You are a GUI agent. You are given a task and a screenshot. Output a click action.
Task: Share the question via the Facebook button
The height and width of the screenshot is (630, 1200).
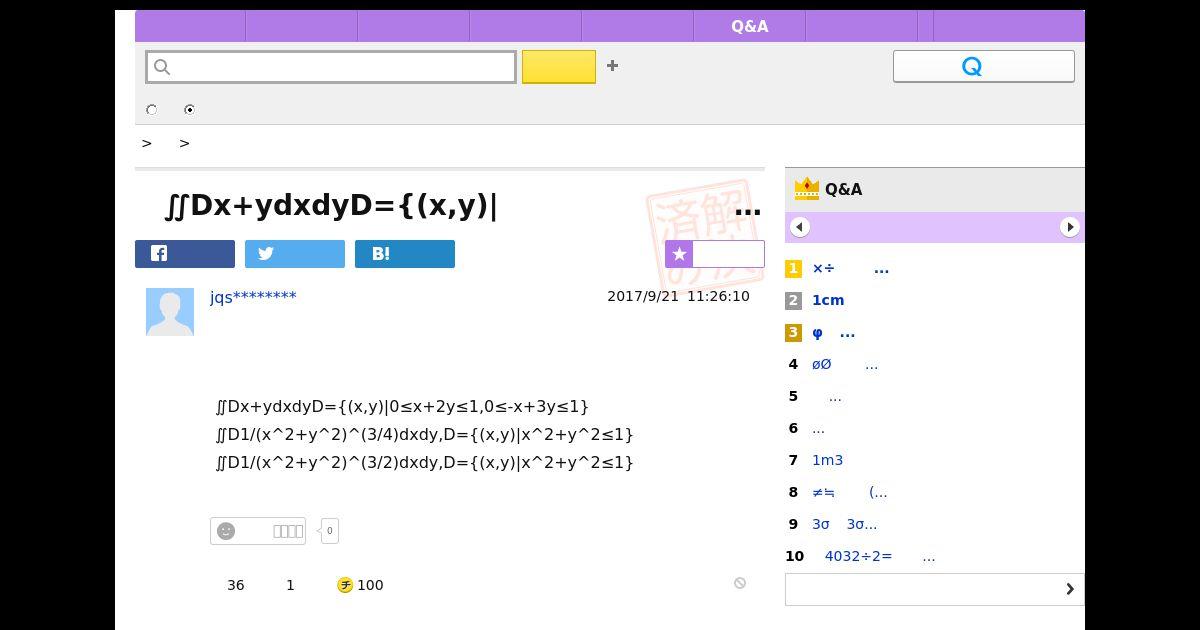(x=185, y=254)
